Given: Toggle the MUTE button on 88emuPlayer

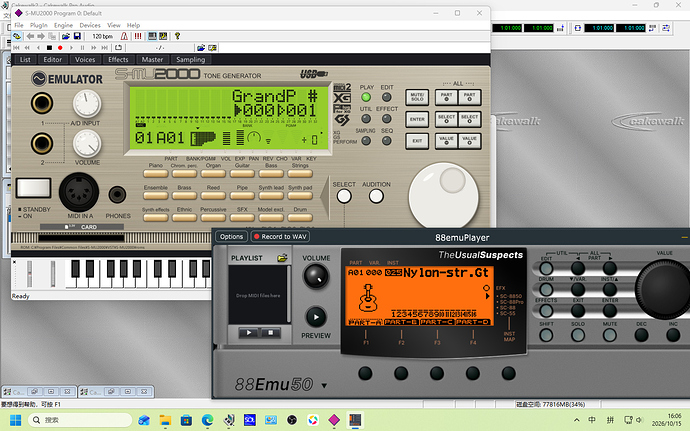Looking at the screenshot, I should 609,335.
